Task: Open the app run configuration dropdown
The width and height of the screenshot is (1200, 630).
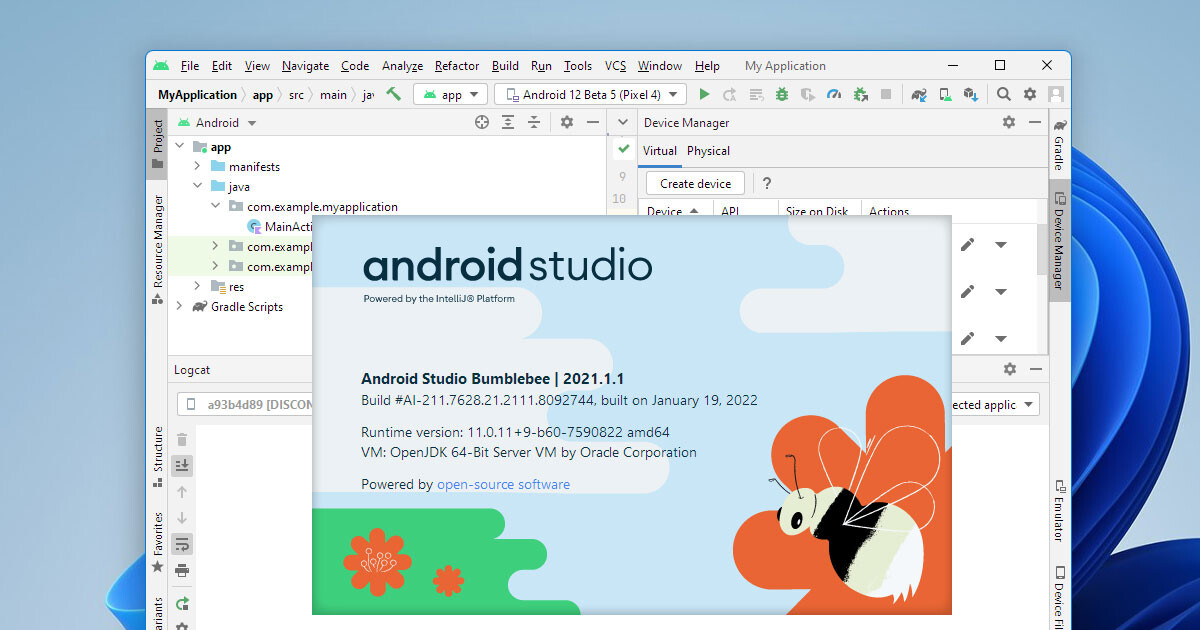Action: click(450, 95)
